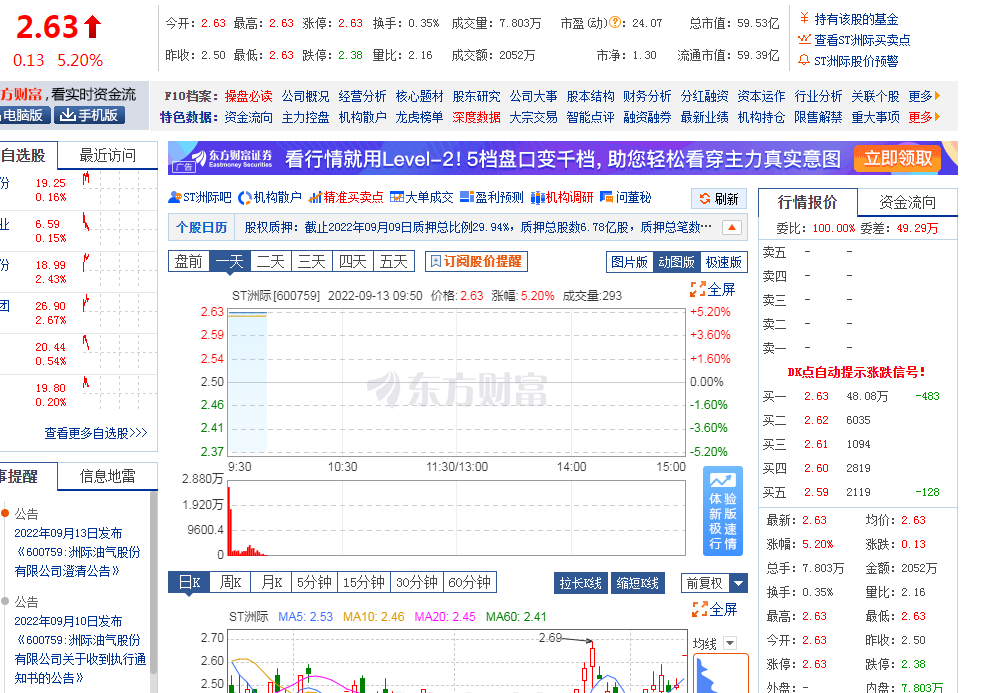The height and width of the screenshot is (693, 992).
Task: Click the 买一 price 2.63
Action: tap(816, 396)
